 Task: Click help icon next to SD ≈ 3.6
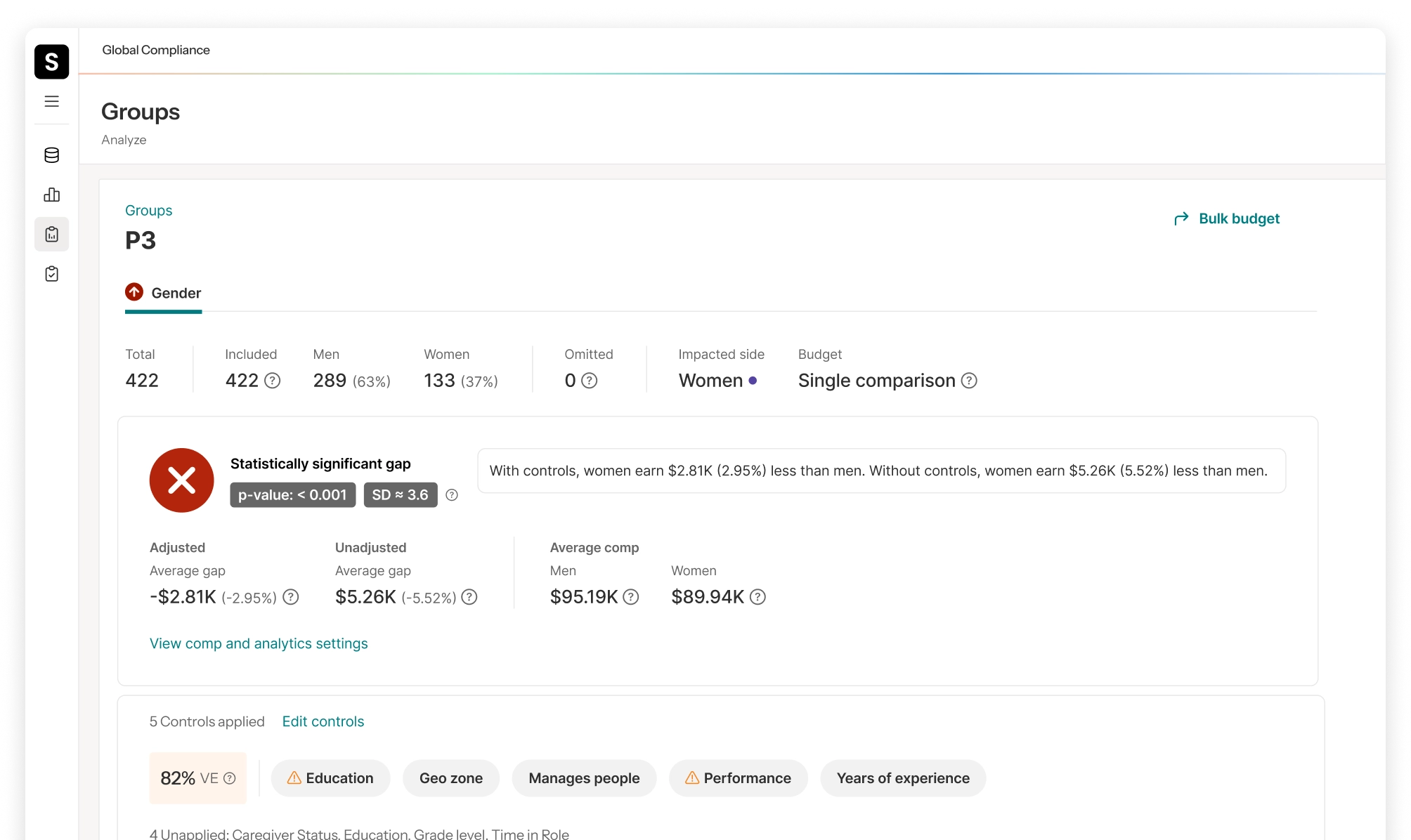click(x=452, y=495)
